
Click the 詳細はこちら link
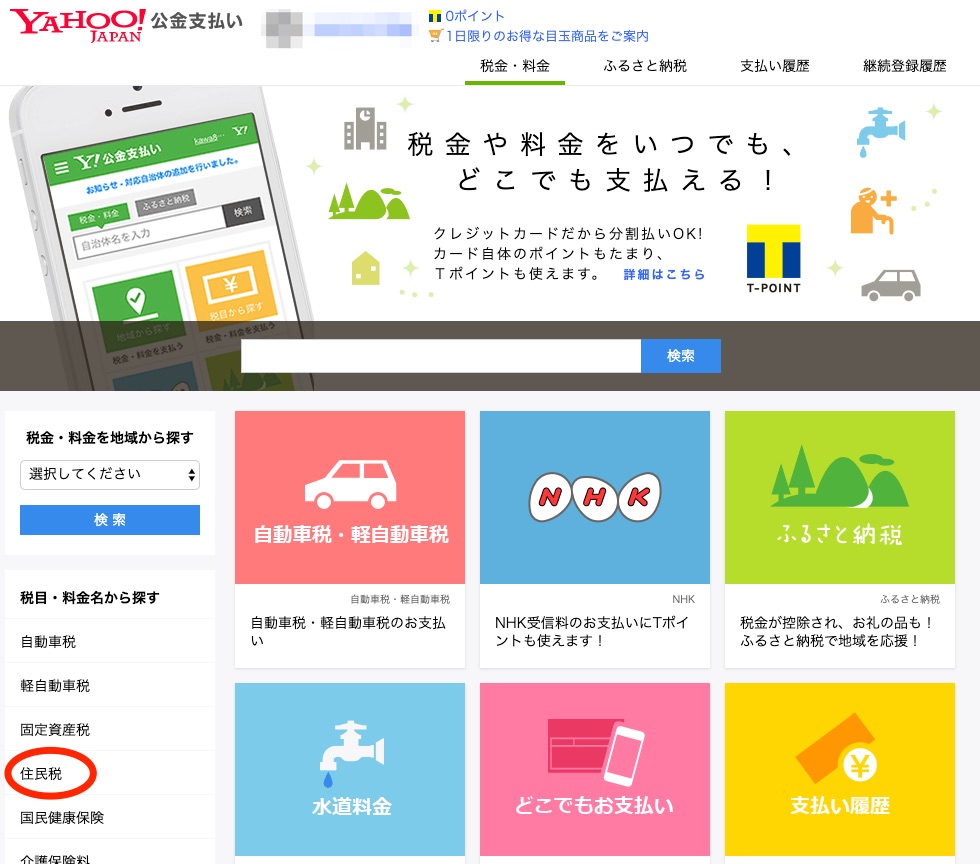point(664,274)
